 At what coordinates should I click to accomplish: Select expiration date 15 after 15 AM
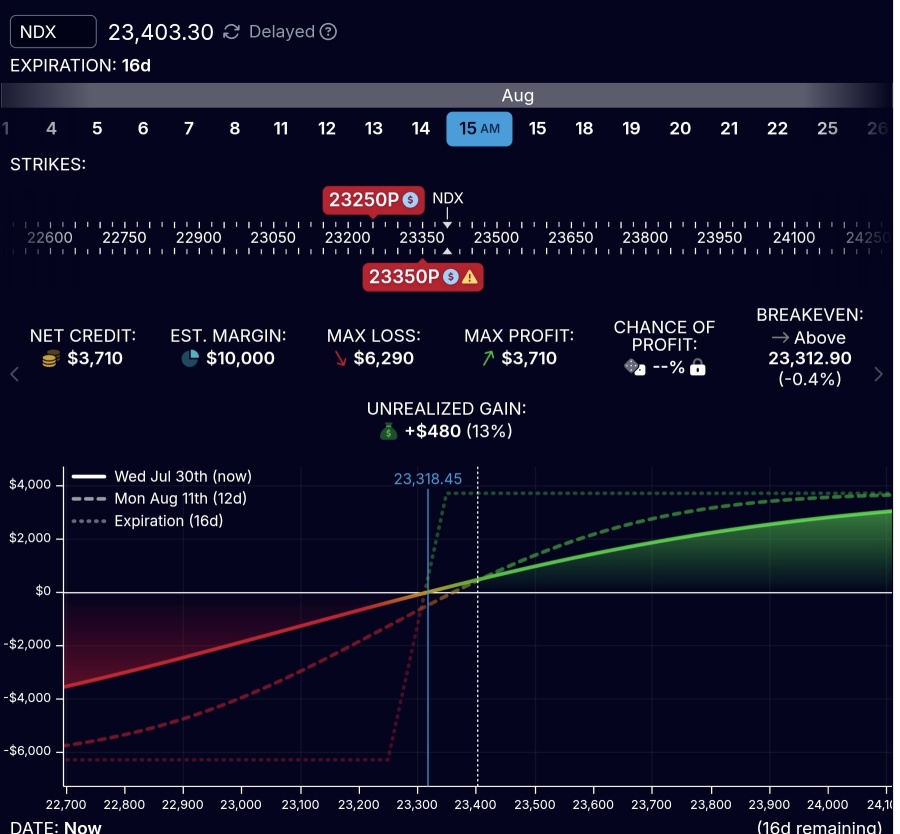(x=537, y=129)
